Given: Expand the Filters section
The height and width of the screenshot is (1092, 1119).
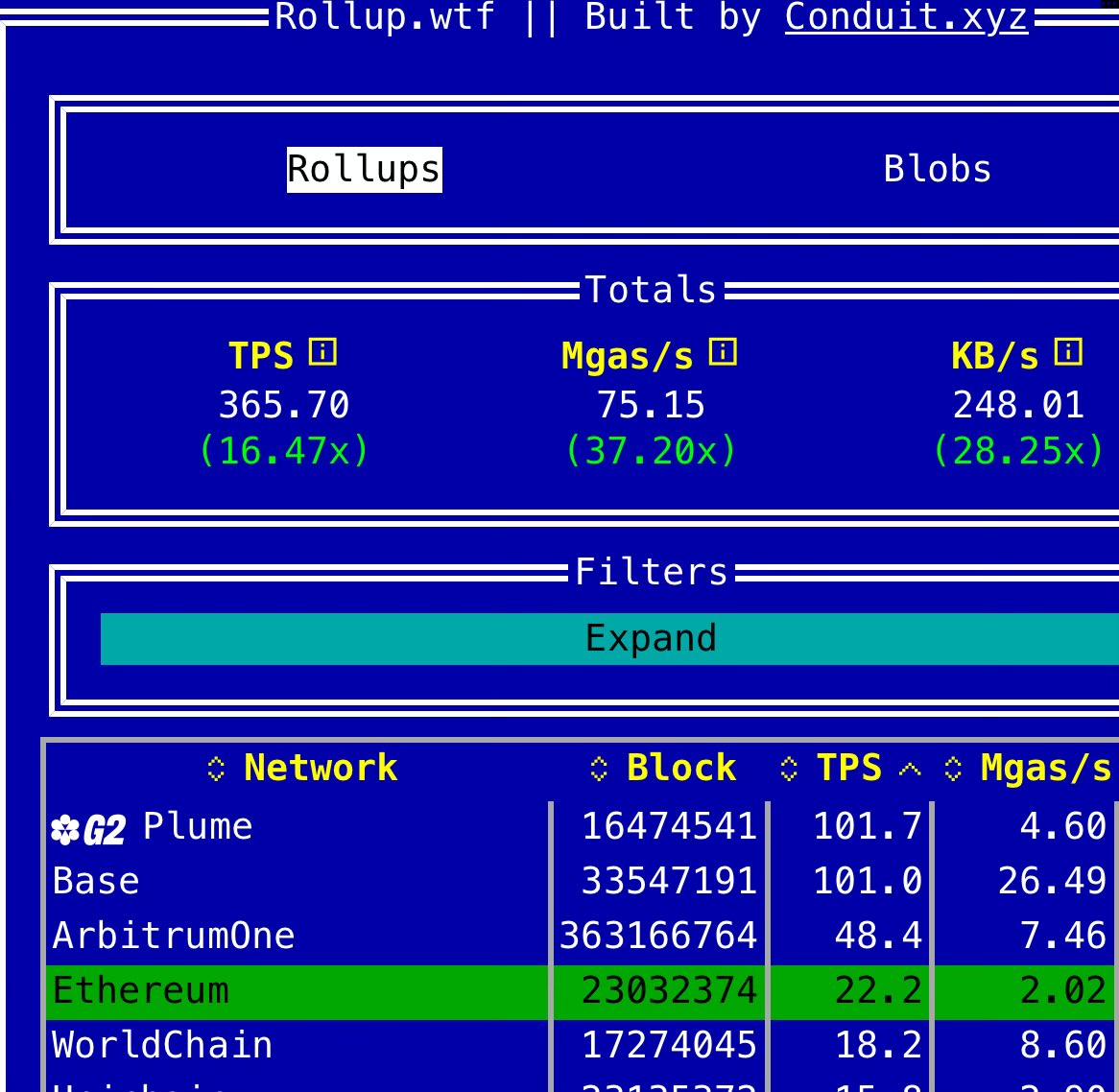Looking at the screenshot, I should (650, 640).
